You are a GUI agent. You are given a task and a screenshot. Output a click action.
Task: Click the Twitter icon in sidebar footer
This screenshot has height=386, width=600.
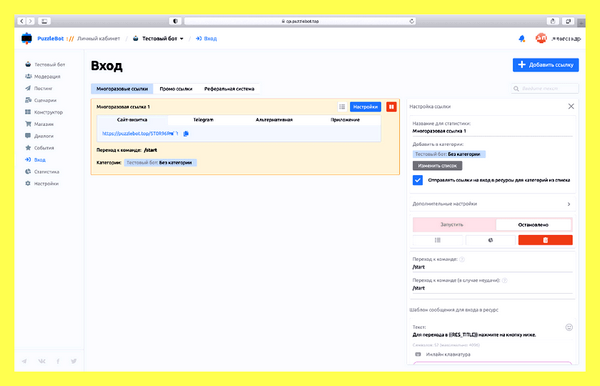[x=74, y=361]
